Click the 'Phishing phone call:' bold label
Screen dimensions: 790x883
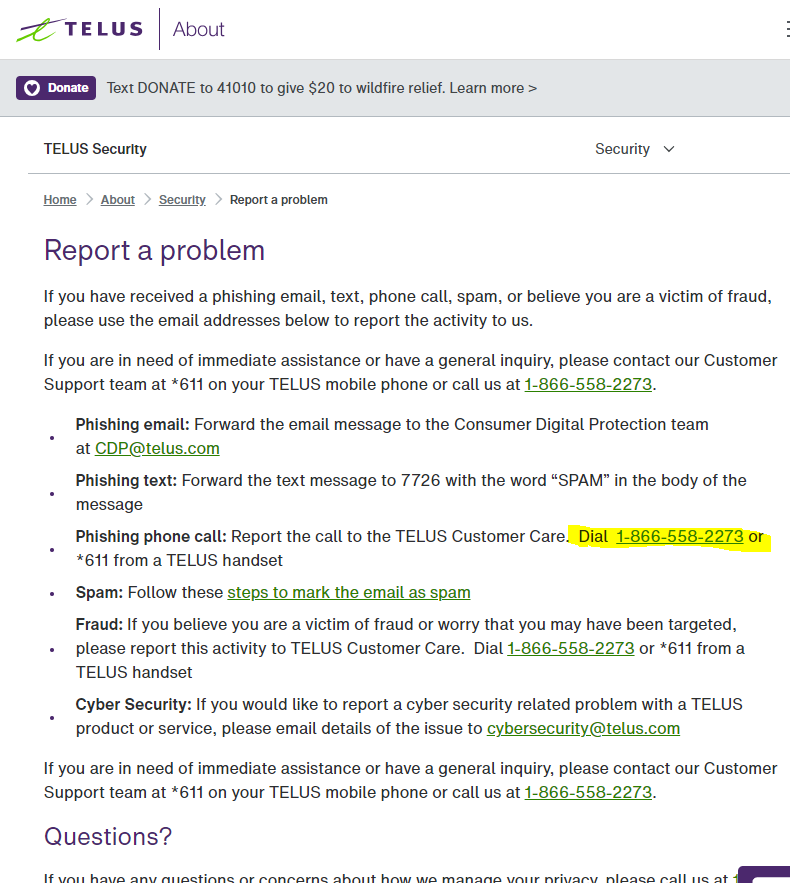point(151,537)
